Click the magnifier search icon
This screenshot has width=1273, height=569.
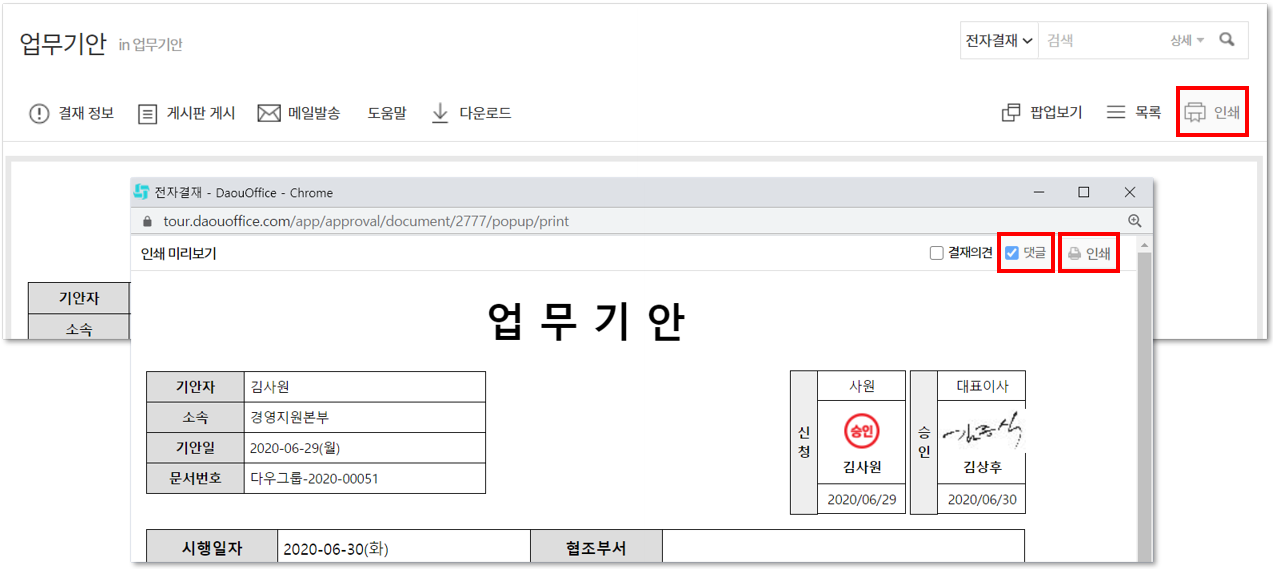tap(1227, 41)
